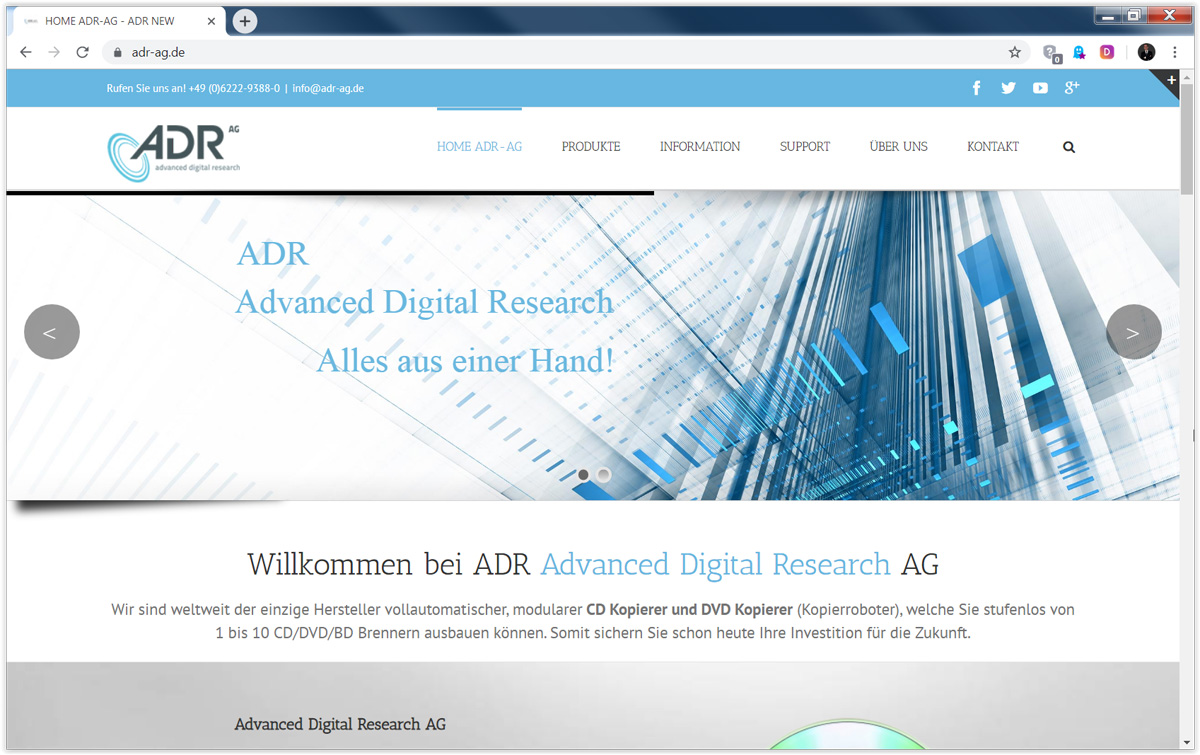Open the ADR Facebook page icon
The height and width of the screenshot is (755, 1200).
tap(976, 88)
